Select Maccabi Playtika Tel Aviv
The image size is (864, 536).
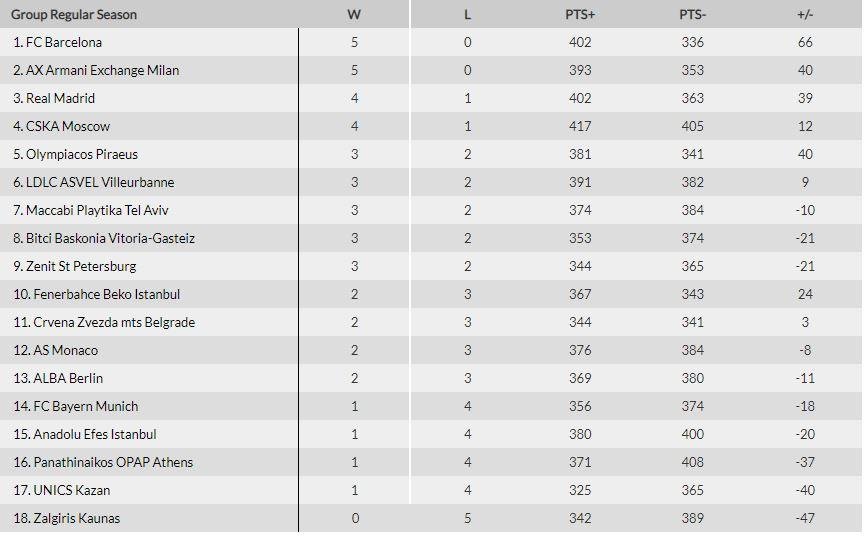click(97, 210)
